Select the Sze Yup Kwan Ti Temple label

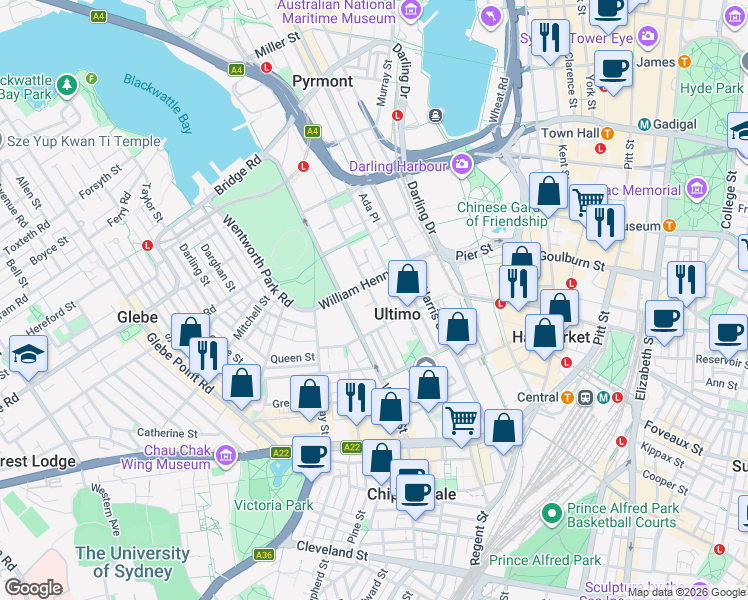pos(84,142)
